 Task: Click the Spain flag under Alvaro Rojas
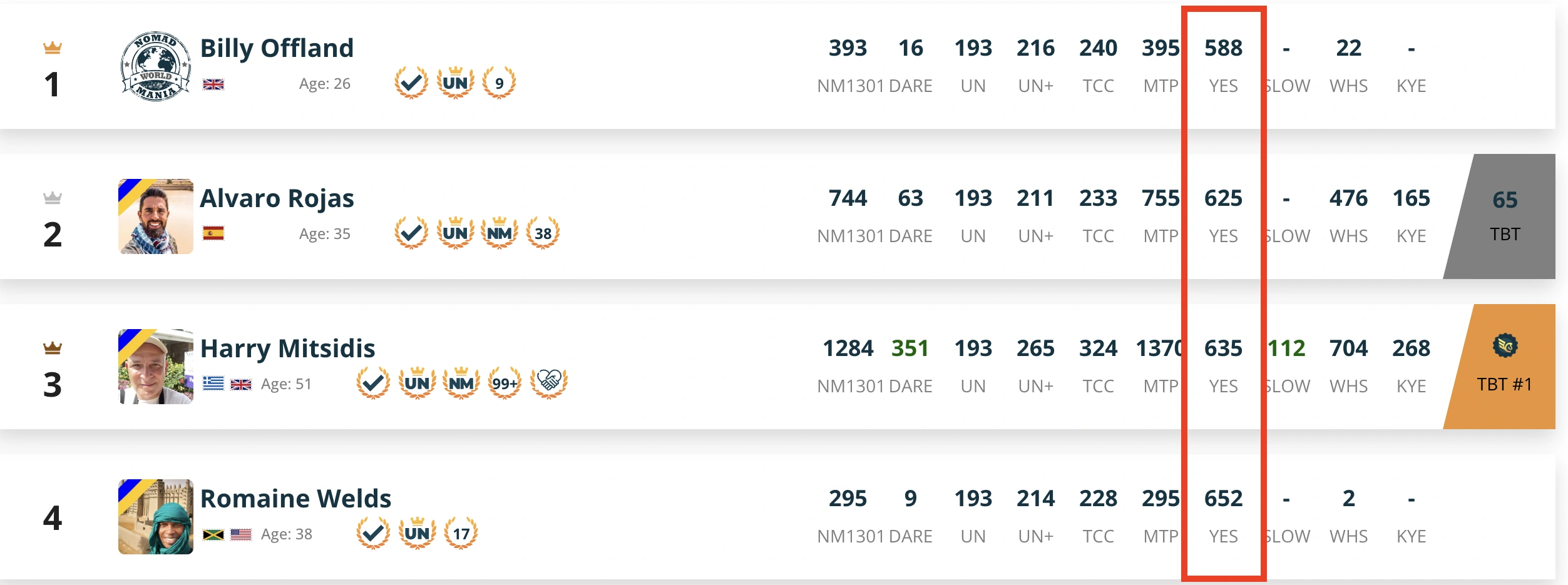point(213,233)
